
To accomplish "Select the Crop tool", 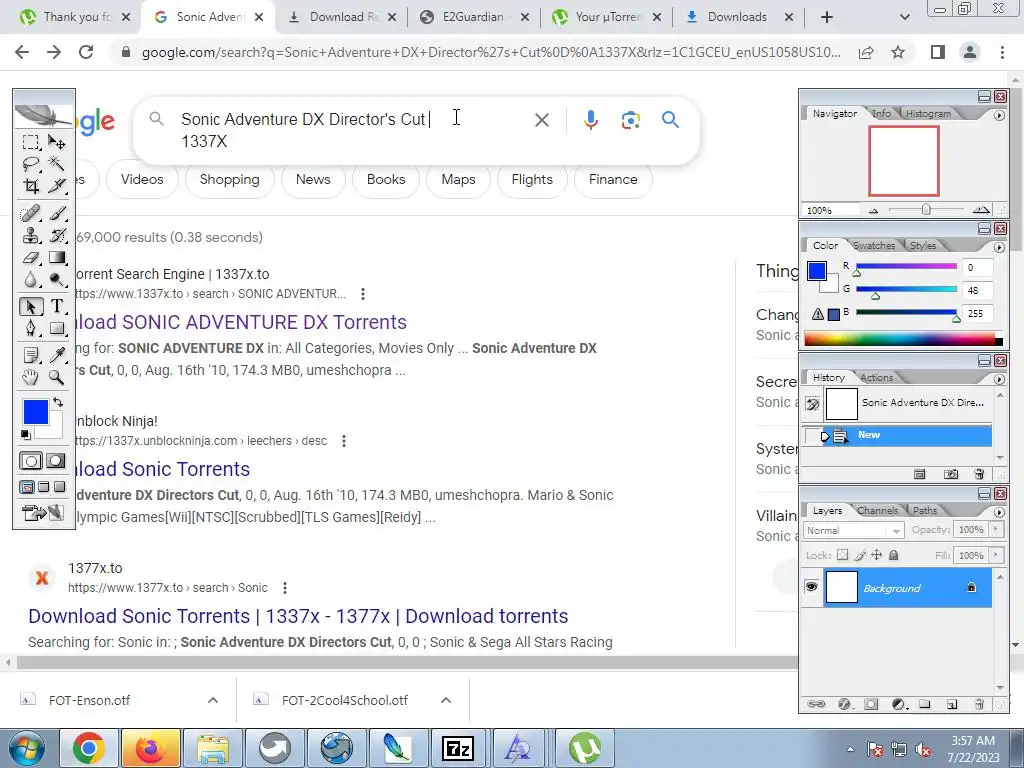I will (31, 186).
